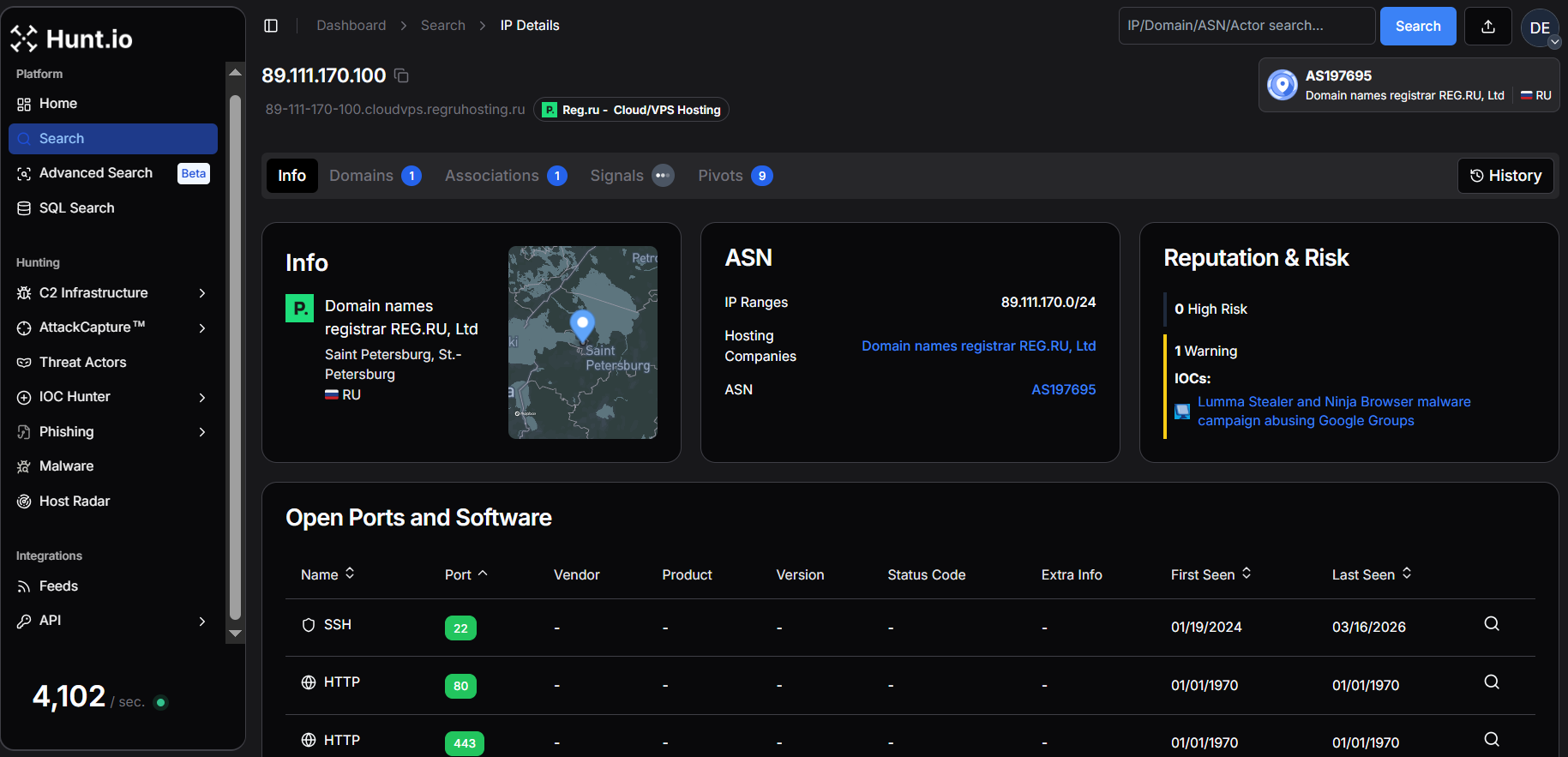Open Host Radar in sidebar
This screenshot has width=1568, height=757.
(75, 502)
